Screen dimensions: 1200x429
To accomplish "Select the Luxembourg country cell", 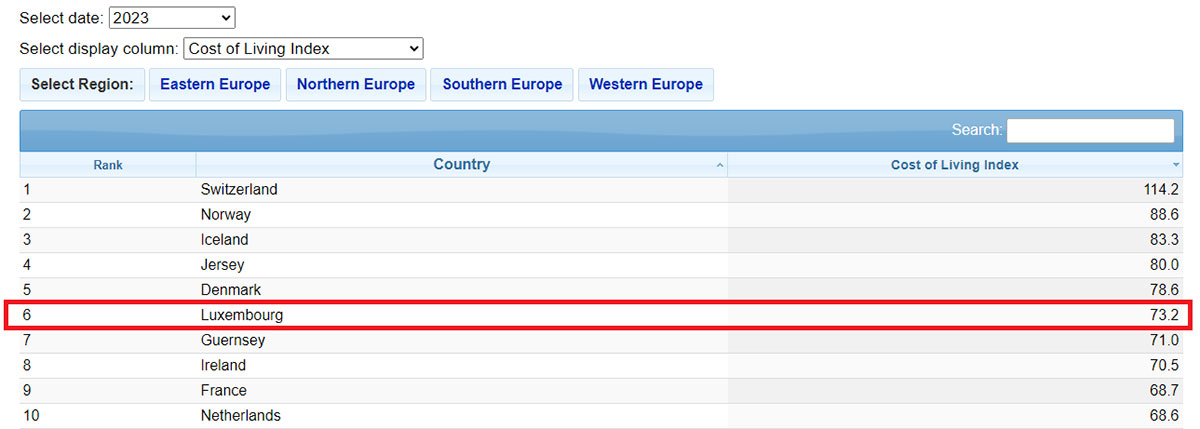I will [x=462, y=315].
